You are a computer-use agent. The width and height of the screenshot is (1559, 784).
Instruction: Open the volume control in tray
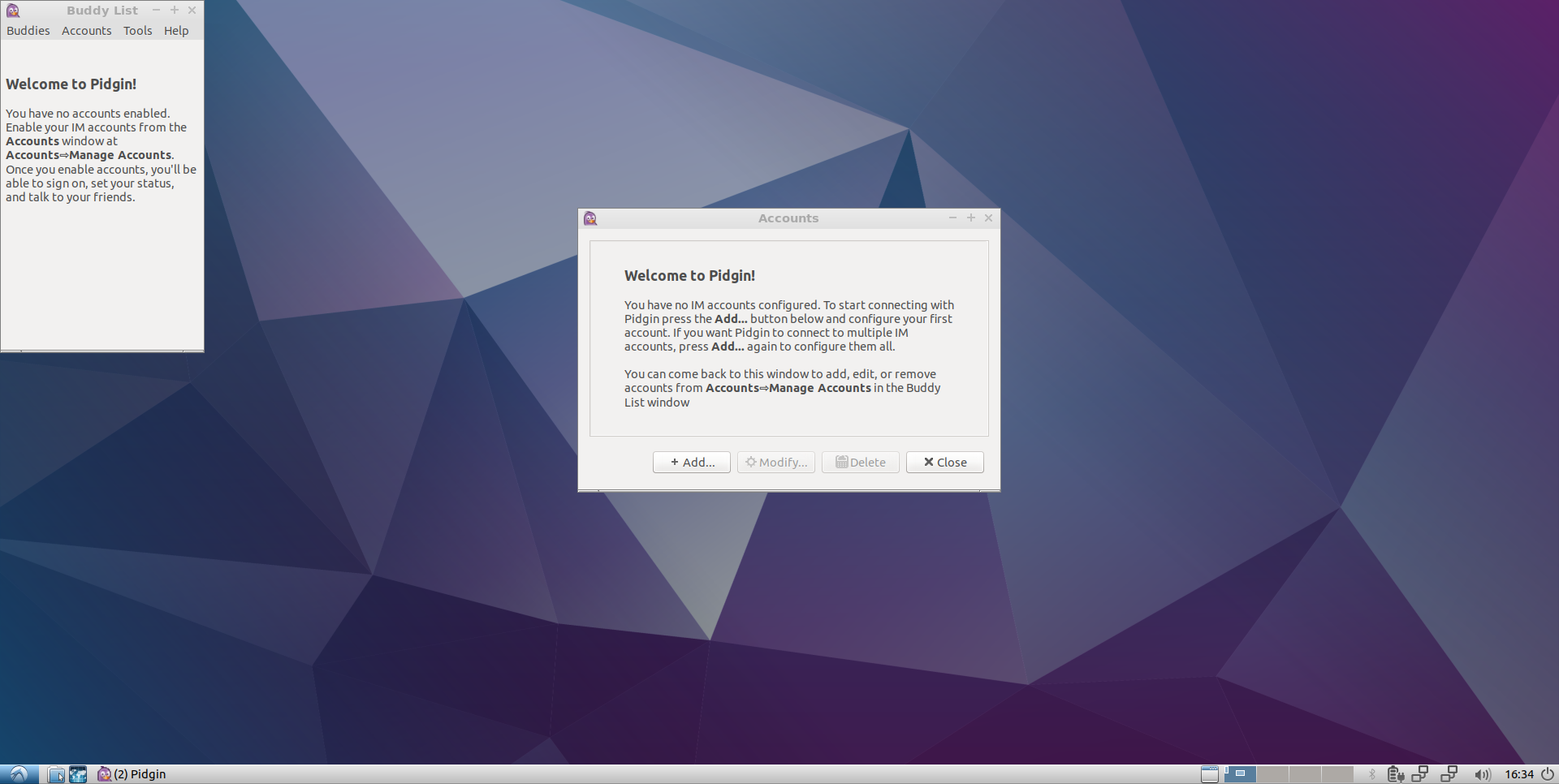[1483, 774]
